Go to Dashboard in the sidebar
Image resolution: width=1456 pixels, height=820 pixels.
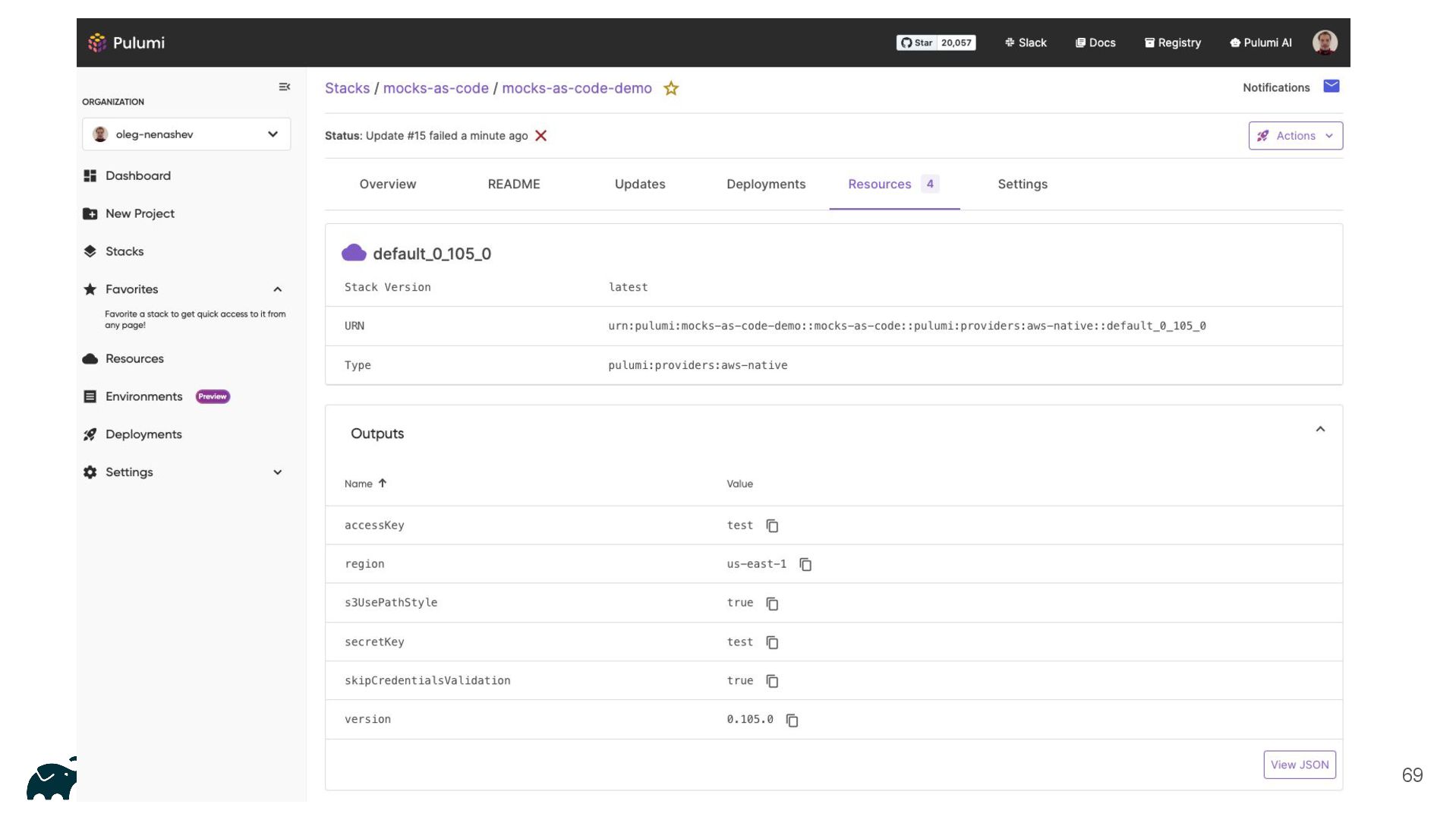pyautogui.click(x=138, y=175)
